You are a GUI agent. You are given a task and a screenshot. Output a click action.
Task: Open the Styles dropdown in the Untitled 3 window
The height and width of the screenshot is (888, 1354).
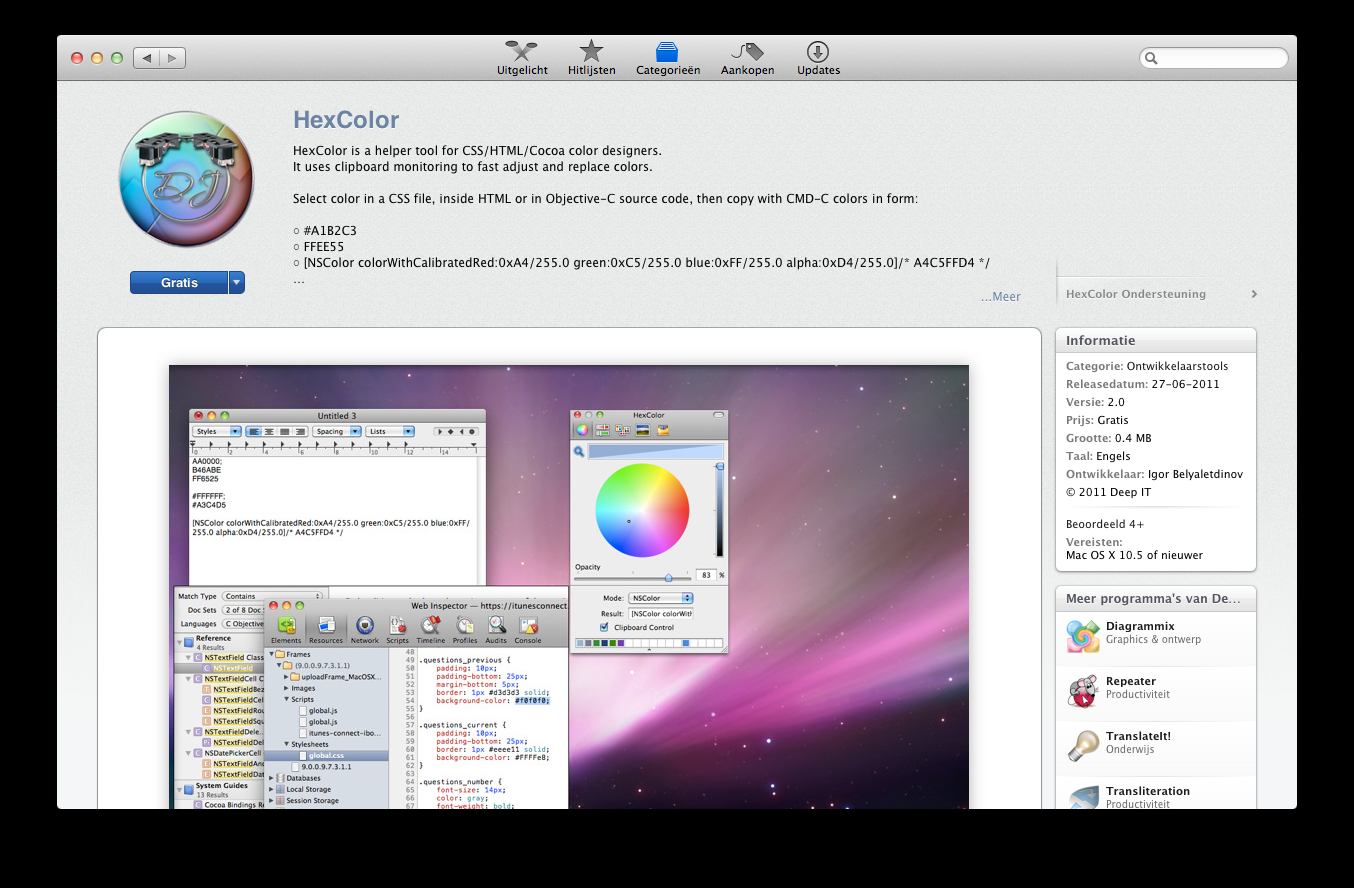(x=217, y=431)
